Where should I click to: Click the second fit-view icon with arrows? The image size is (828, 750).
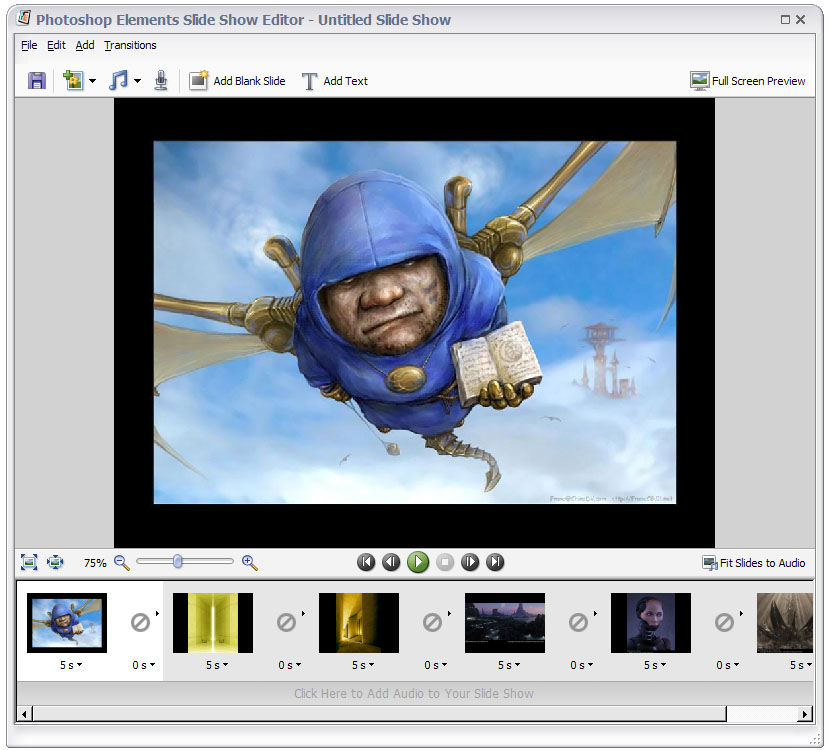(x=55, y=562)
